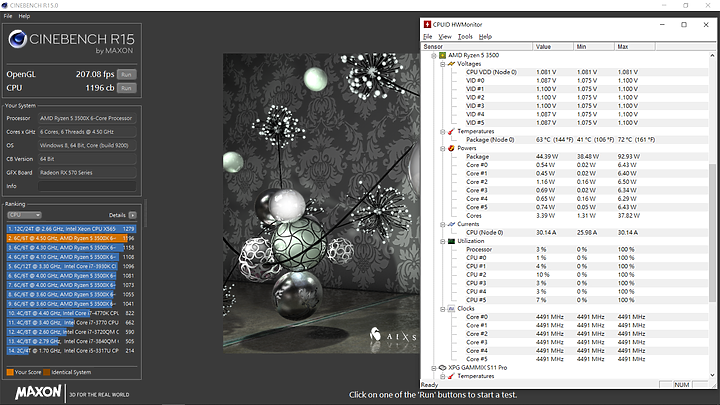
Task: Collapse the XPG GAMMIX S11 Pro node
Action: click(x=433, y=368)
